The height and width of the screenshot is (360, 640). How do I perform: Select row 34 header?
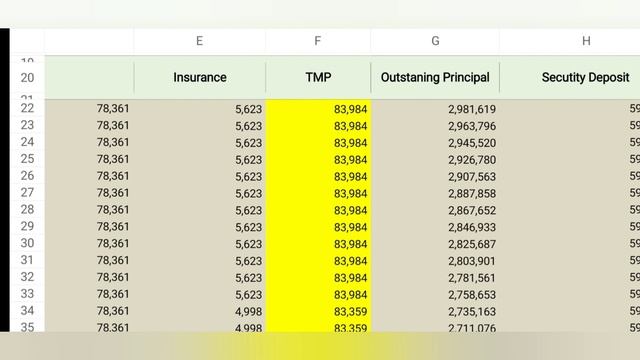pyautogui.click(x=27, y=311)
